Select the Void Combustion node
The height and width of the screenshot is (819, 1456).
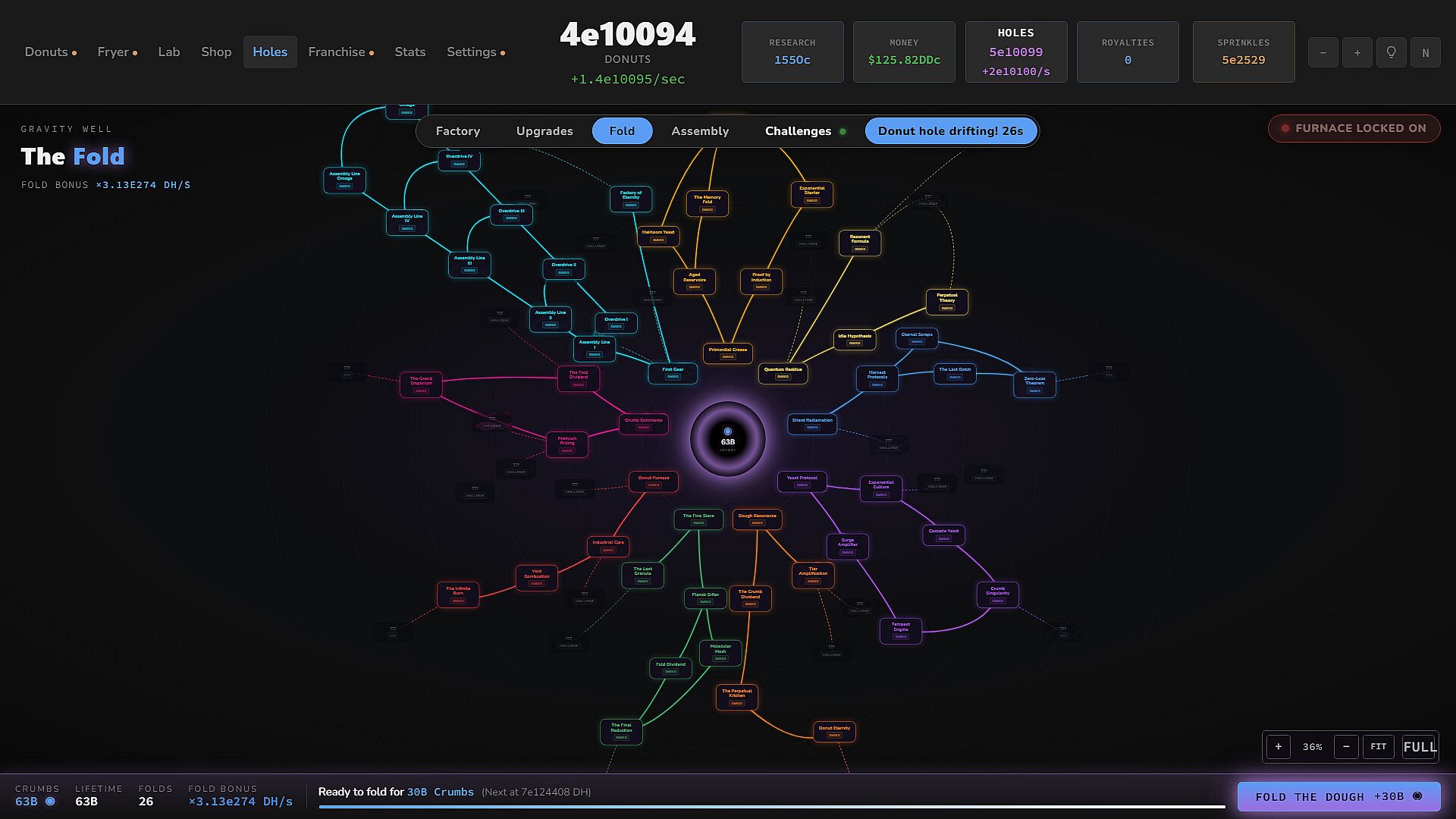[536, 577]
